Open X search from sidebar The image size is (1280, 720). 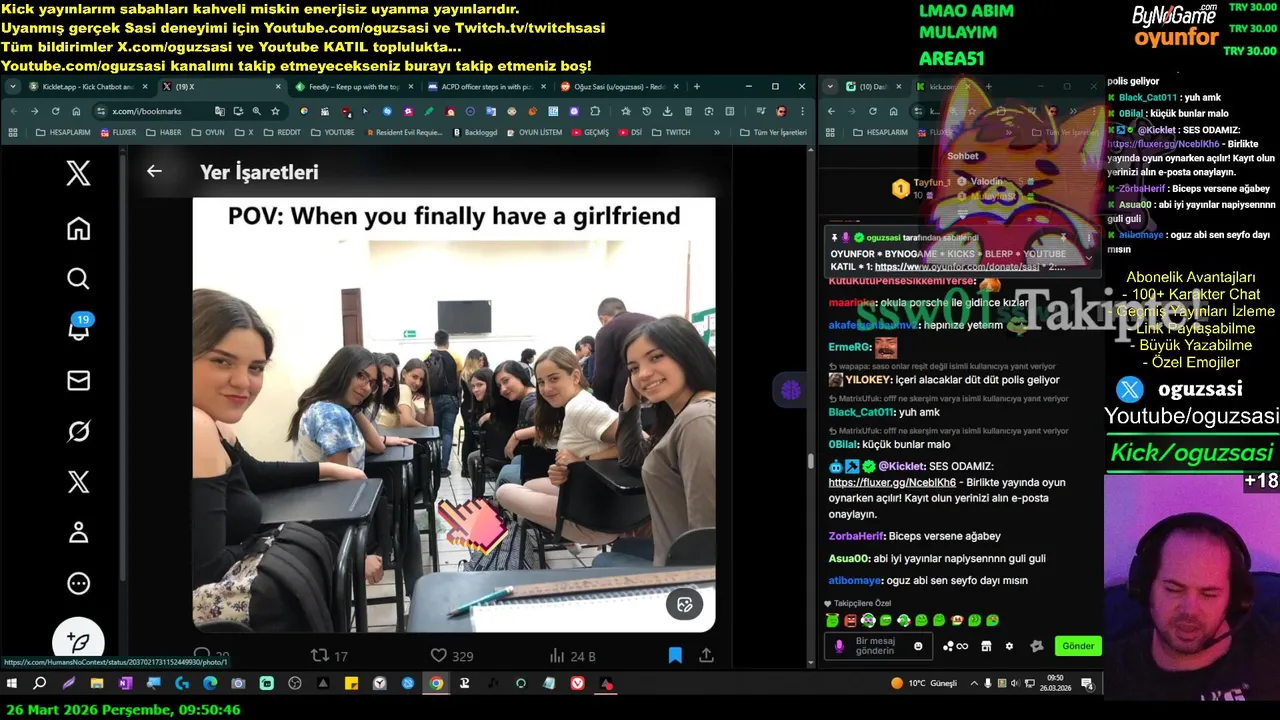(x=78, y=279)
